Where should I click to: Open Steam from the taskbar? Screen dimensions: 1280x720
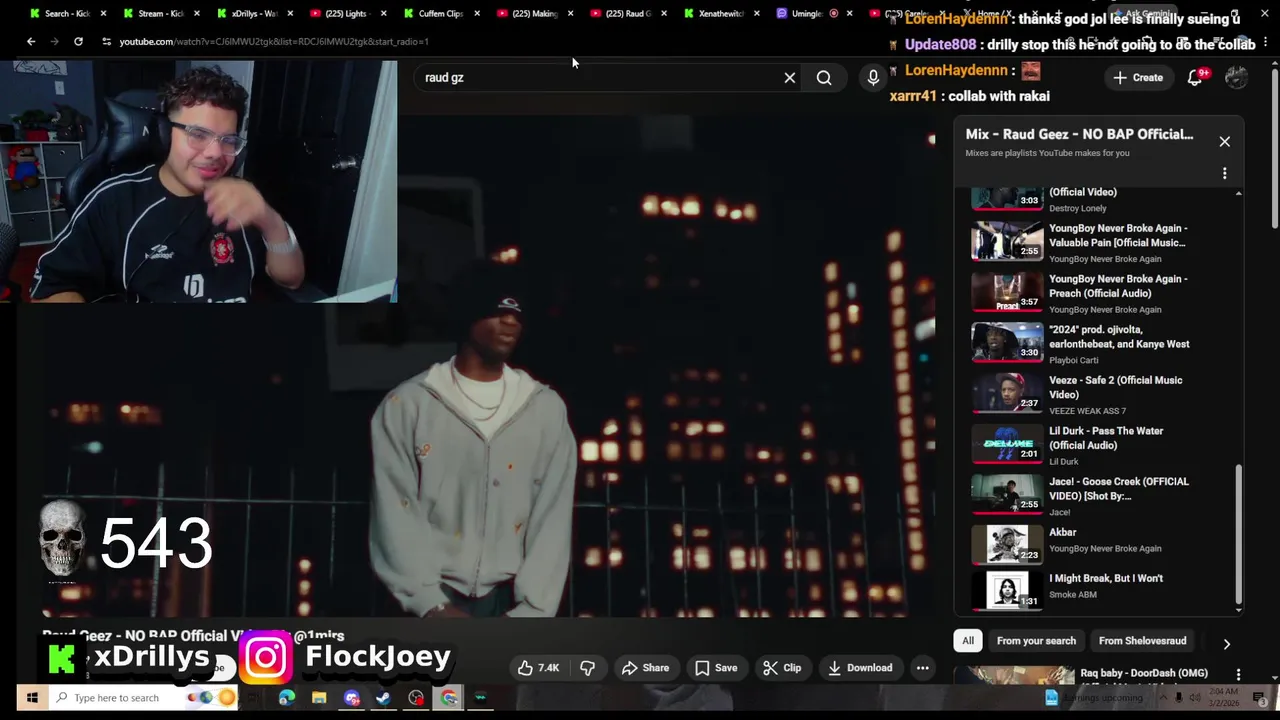(x=384, y=697)
